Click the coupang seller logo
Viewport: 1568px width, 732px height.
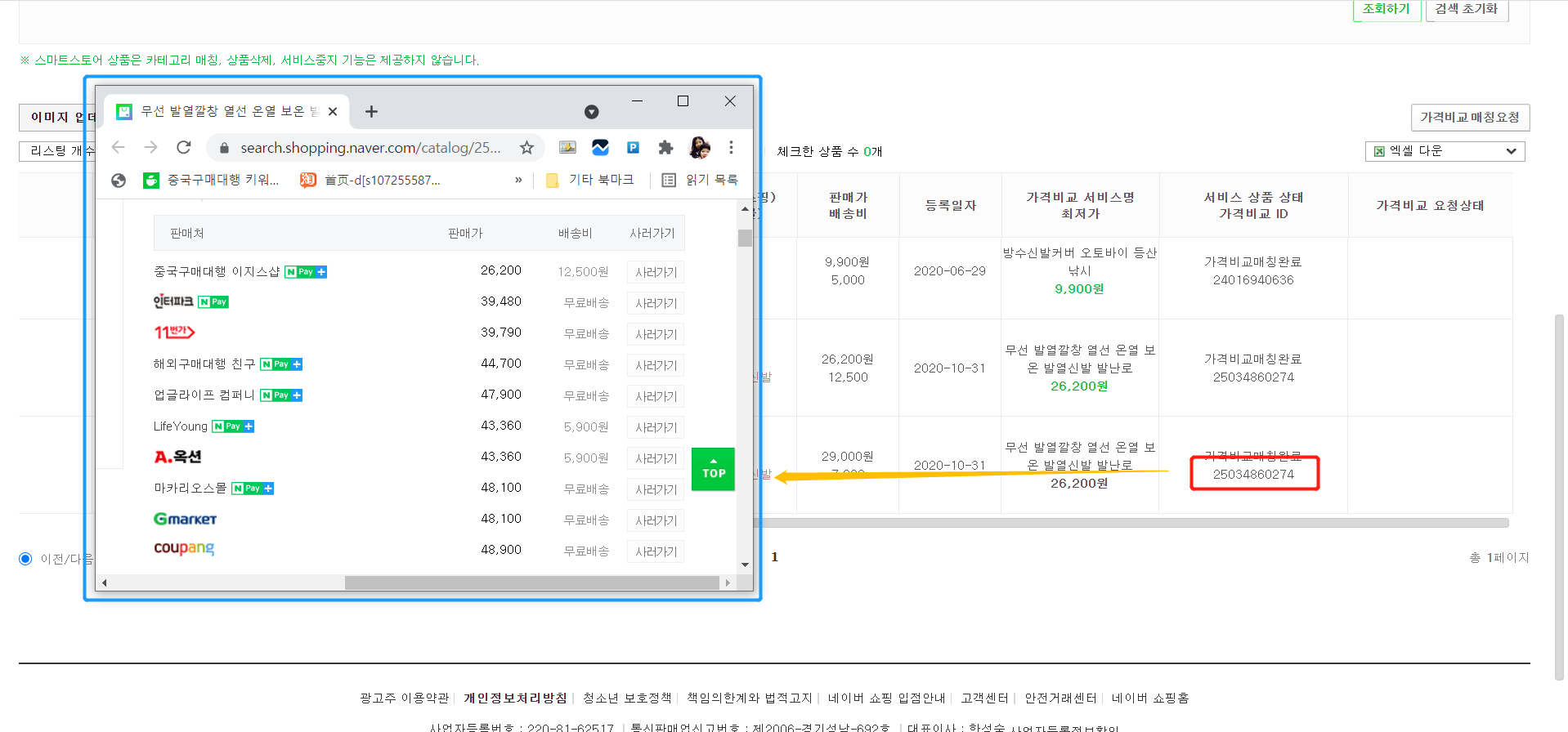tap(184, 549)
